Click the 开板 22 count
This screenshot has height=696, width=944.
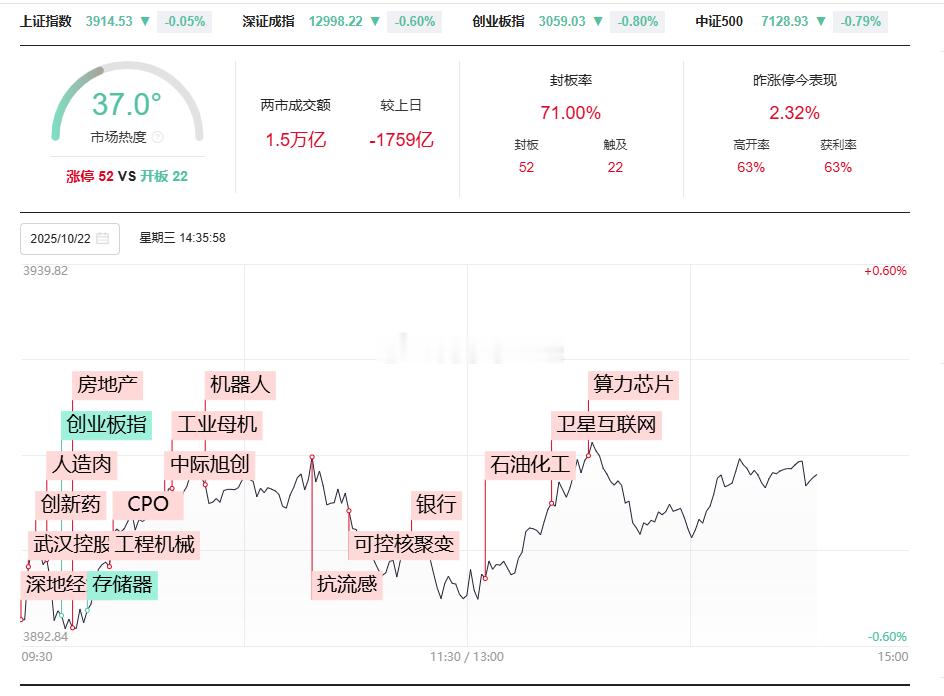point(164,176)
